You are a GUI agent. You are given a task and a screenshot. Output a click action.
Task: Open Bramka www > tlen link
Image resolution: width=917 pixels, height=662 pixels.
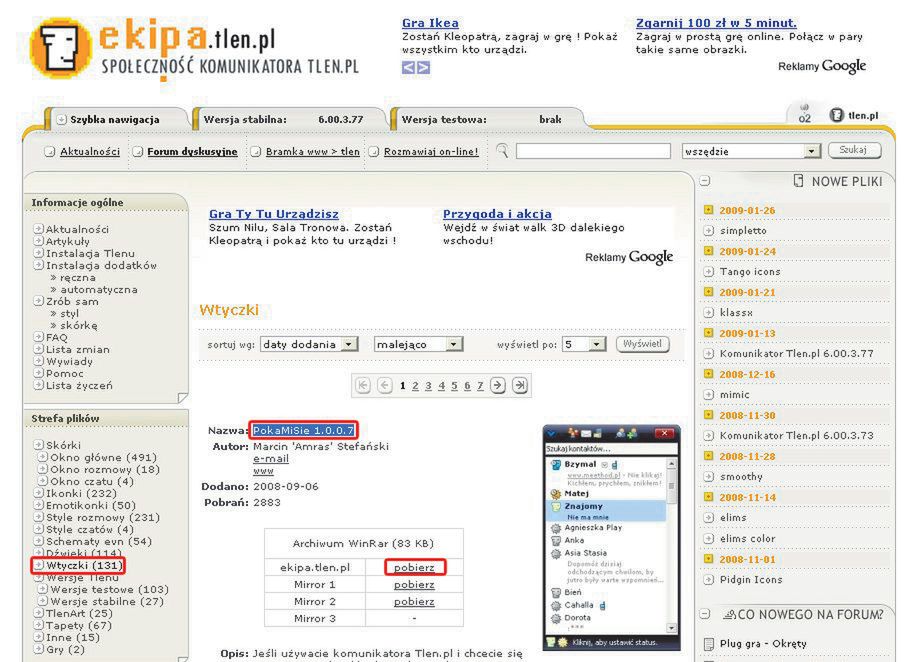(x=313, y=151)
